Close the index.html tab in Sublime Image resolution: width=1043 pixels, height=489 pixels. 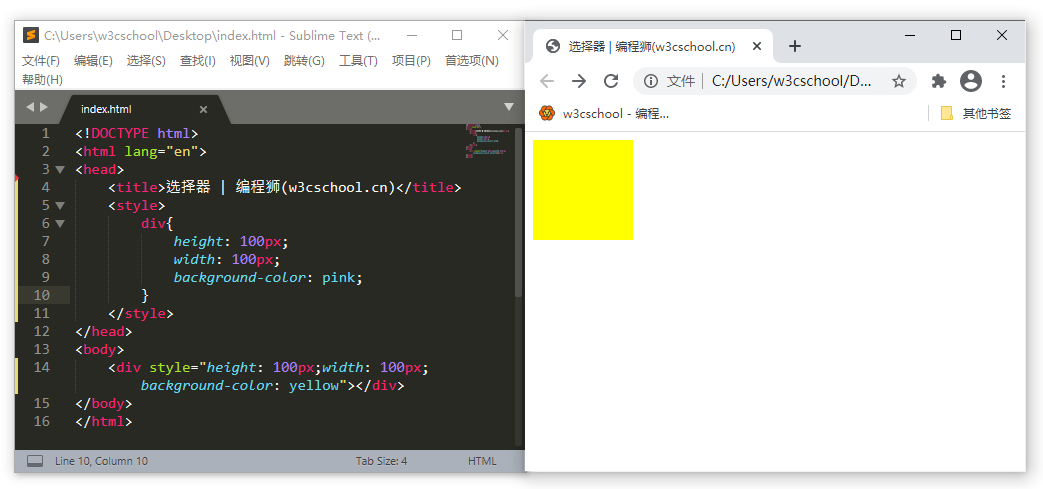click(203, 109)
